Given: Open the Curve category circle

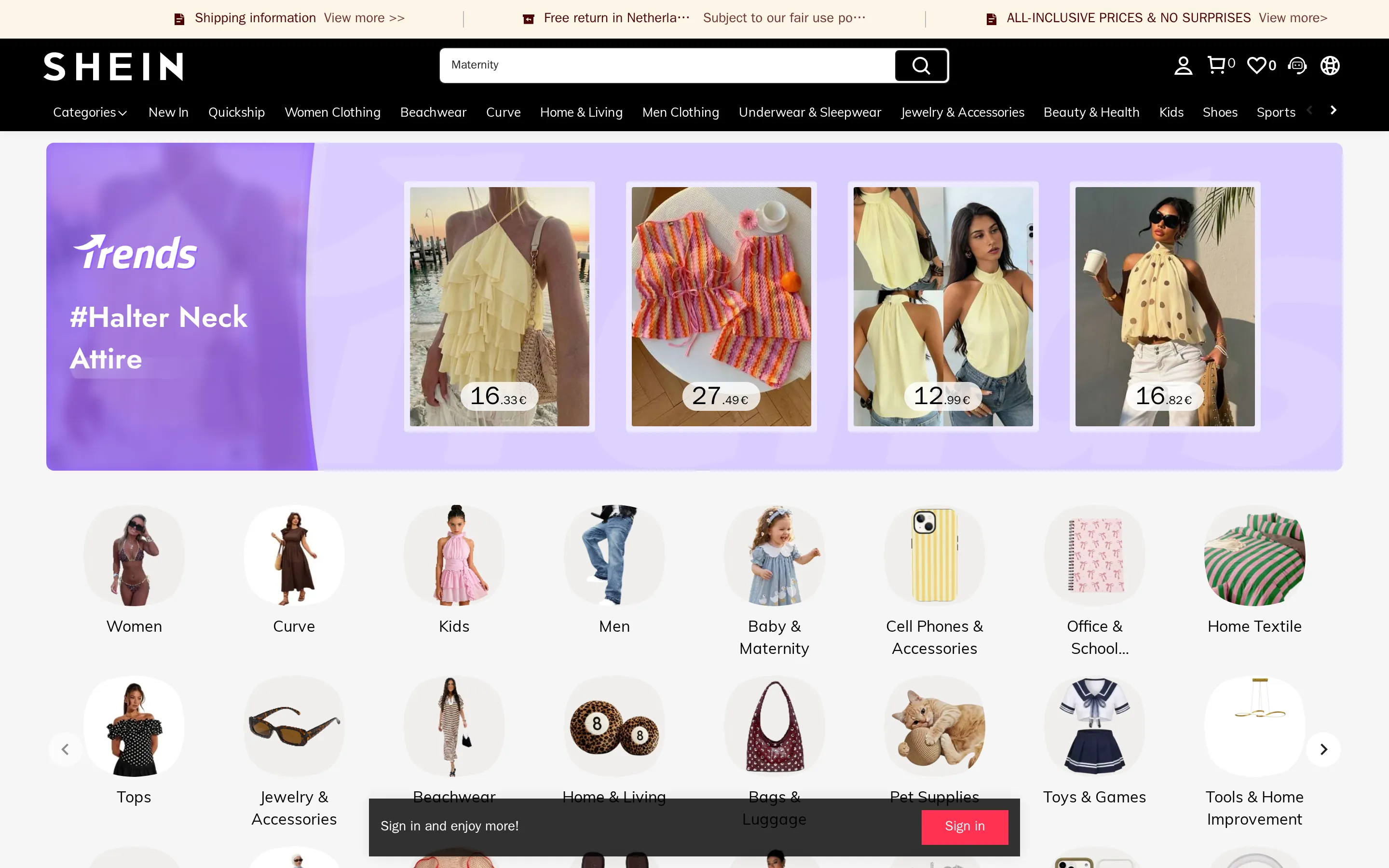Looking at the screenshot, I should pyautogui.click(x=294, y=555).
